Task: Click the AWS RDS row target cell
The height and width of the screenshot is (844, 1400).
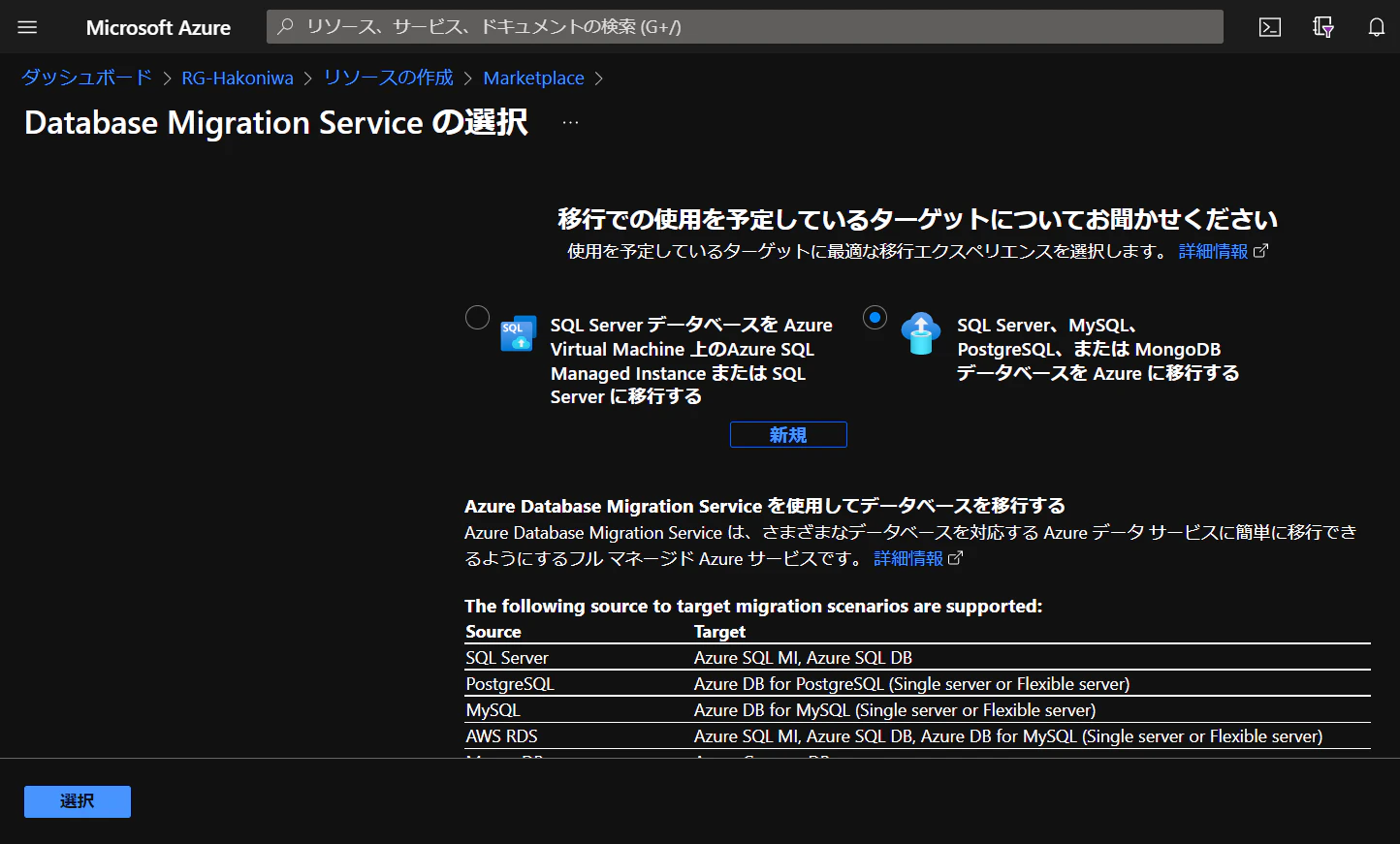Action: (x=1007, y=735)
